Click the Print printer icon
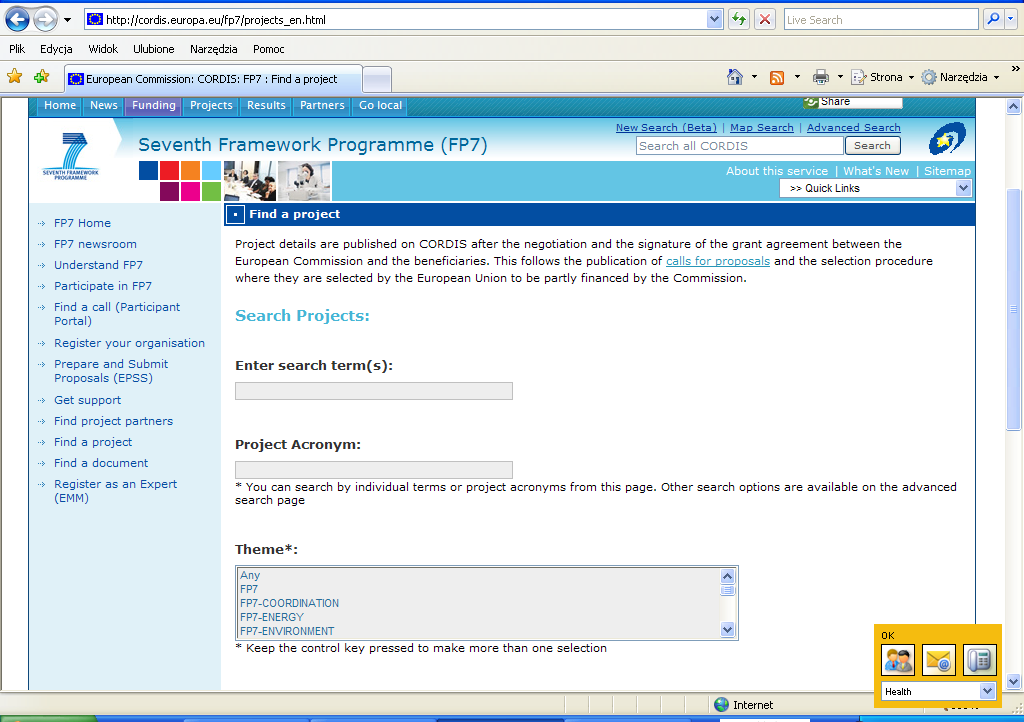The width and height of the screenshot is (1024, 722). point(820,77)
